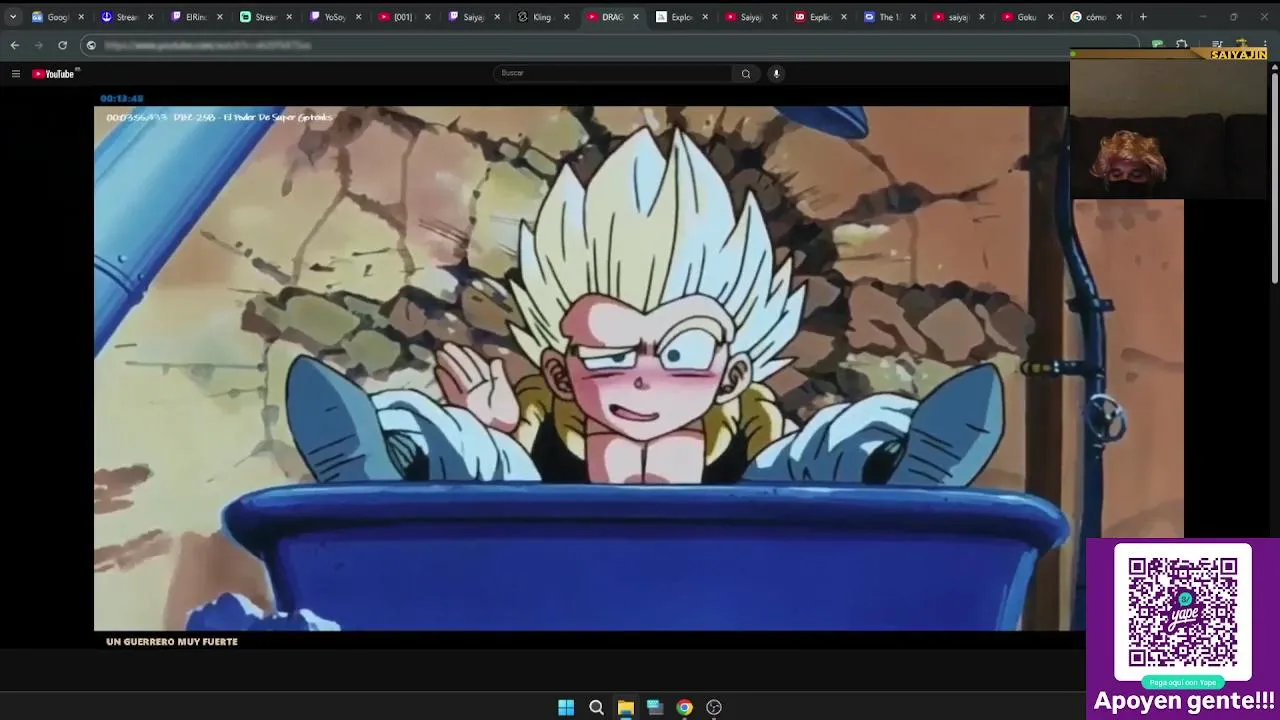The image size is (1280, 720).
Task: Click the YouTube Buscar search field
Action: point(613,73)
